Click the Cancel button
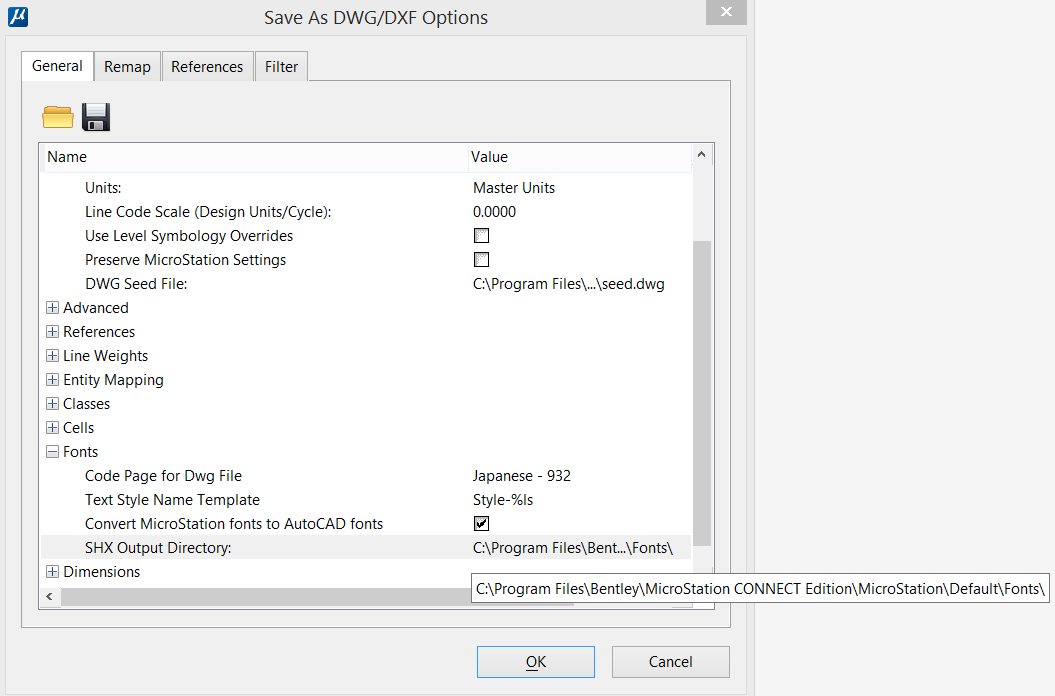Image resolution: width=1055 pixels, height=696 pixels. (x=670, y=662)
